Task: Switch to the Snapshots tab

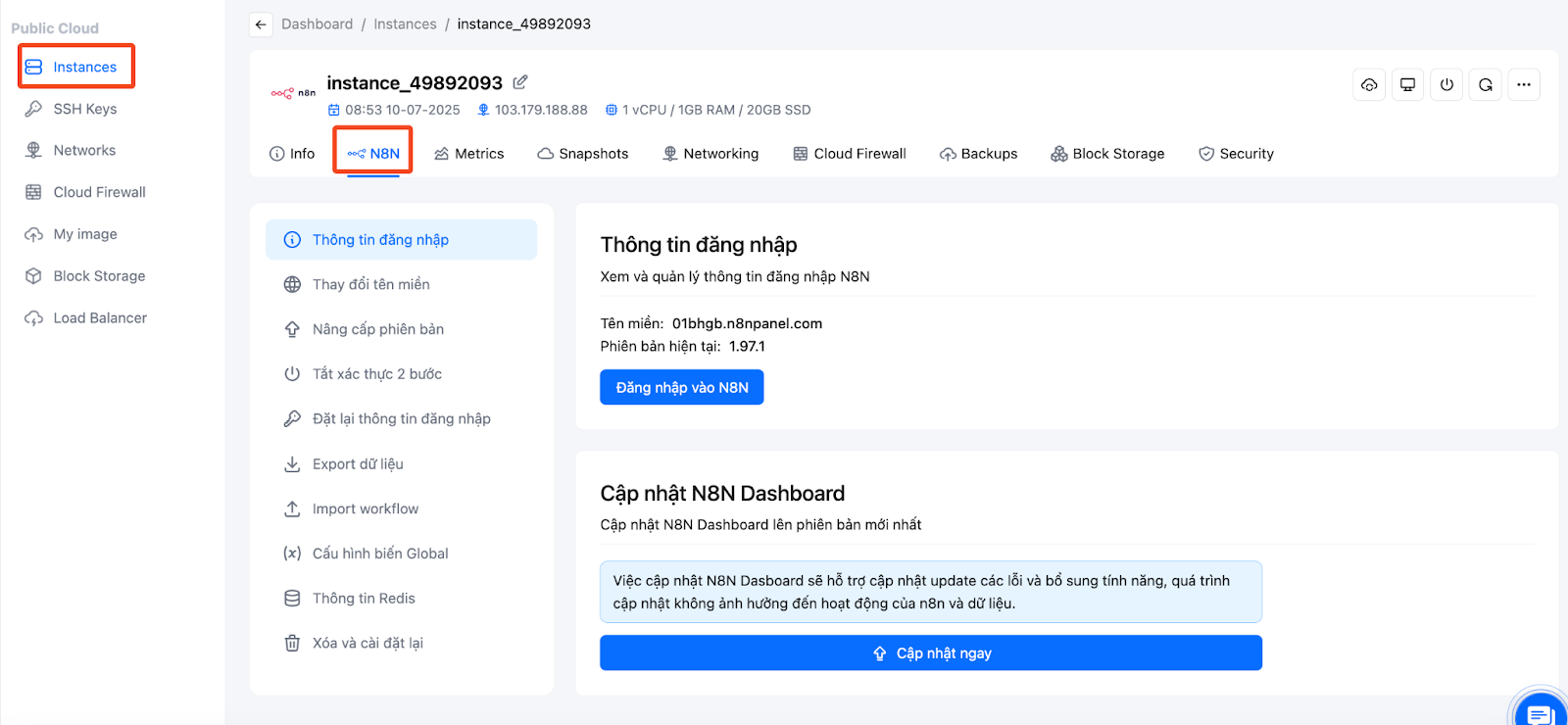Action: (x=583, y=154)
